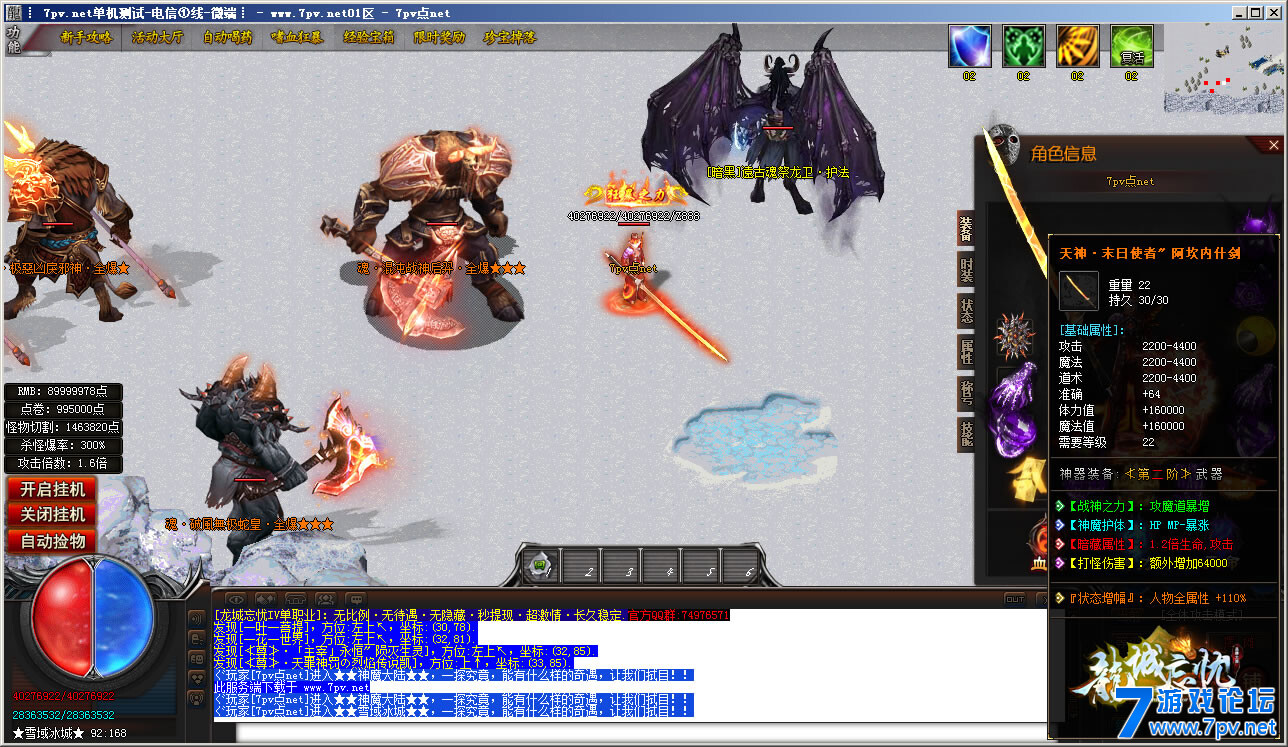Click the www.7pv.net link in chat
Viewport: 1288px width, 747px height.
coord(336,688)
